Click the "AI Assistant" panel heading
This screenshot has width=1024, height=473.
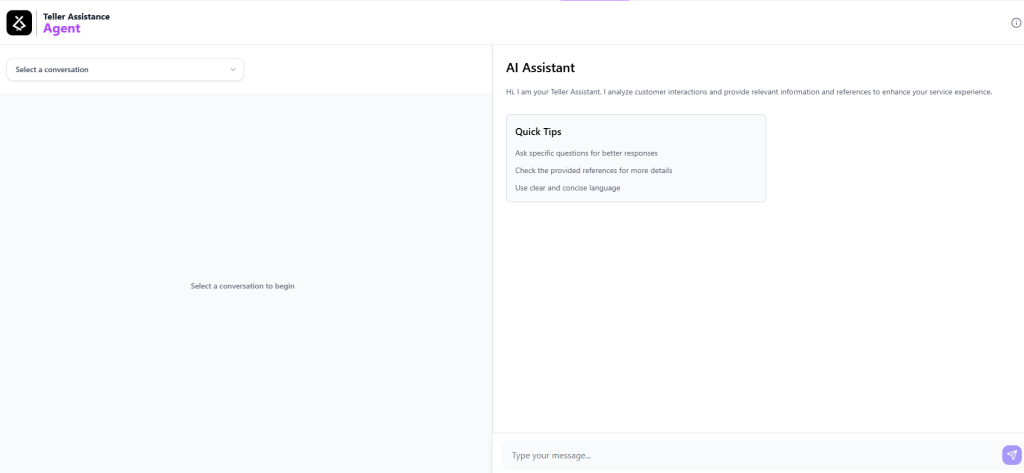540,68
